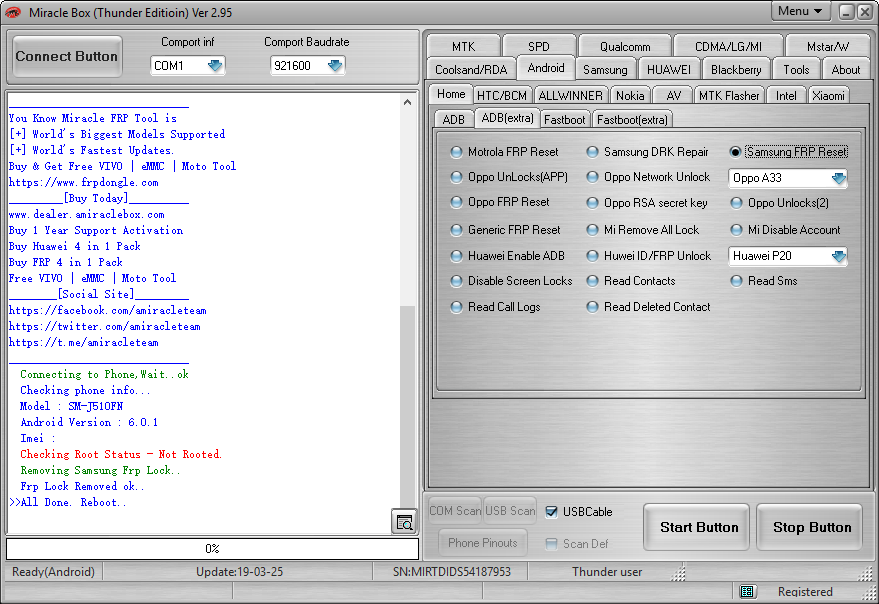
Task: Switch to the Fastboot tab
Action: point(564,119)
